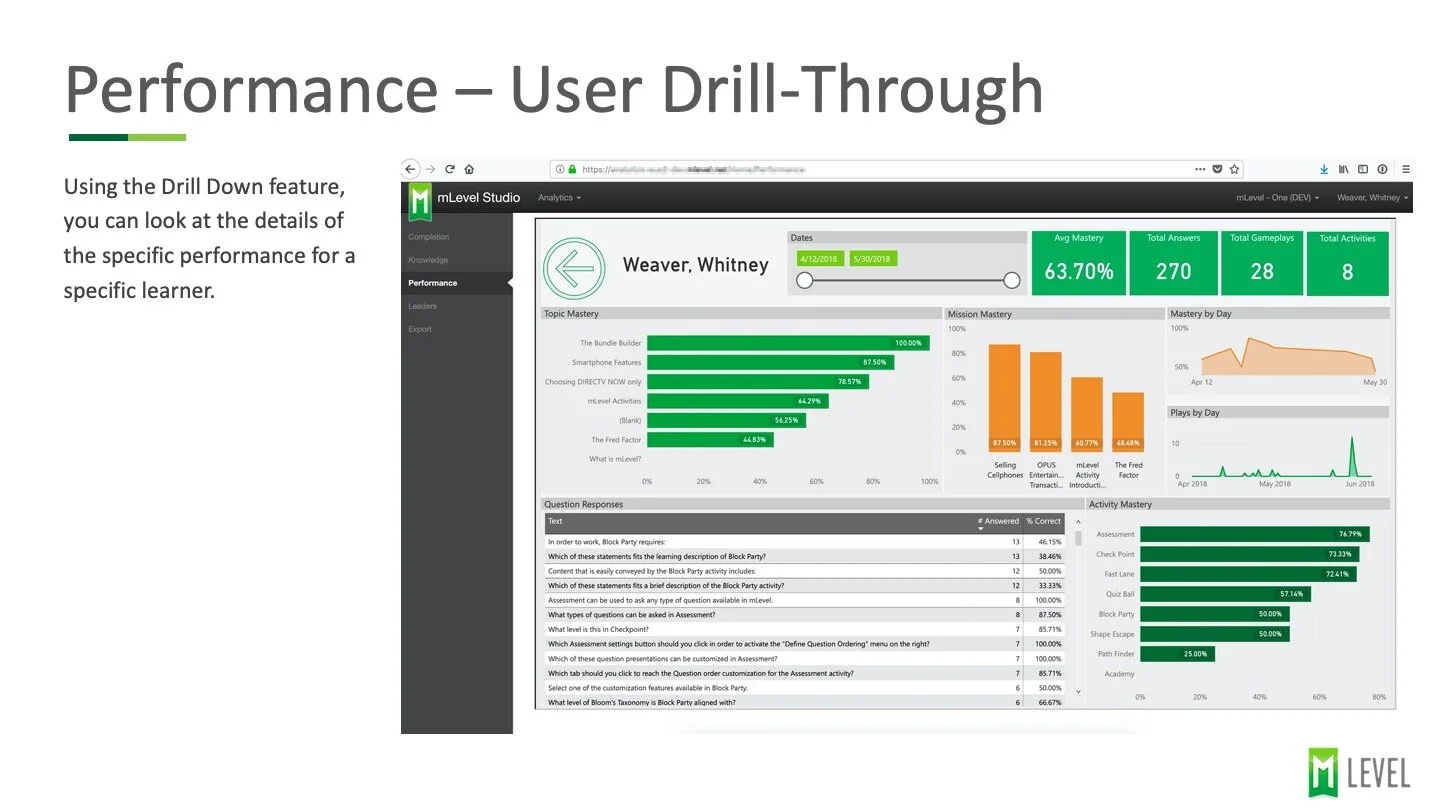Image resolution: width=1440 pixels, height=810 pixels.
Task: Select row 'What level of Bloom's Taxonomy is Block Party aligned with?'
Action: (805, 702)
